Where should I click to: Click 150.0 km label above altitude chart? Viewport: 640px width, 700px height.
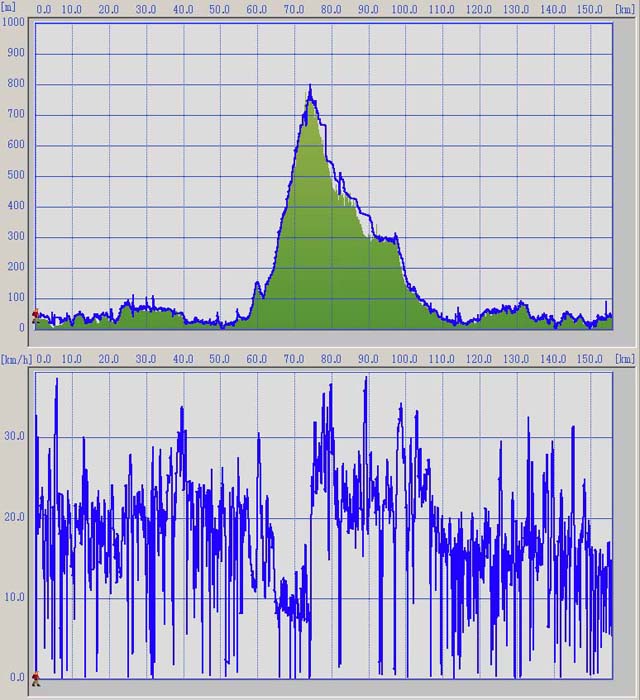590,9
